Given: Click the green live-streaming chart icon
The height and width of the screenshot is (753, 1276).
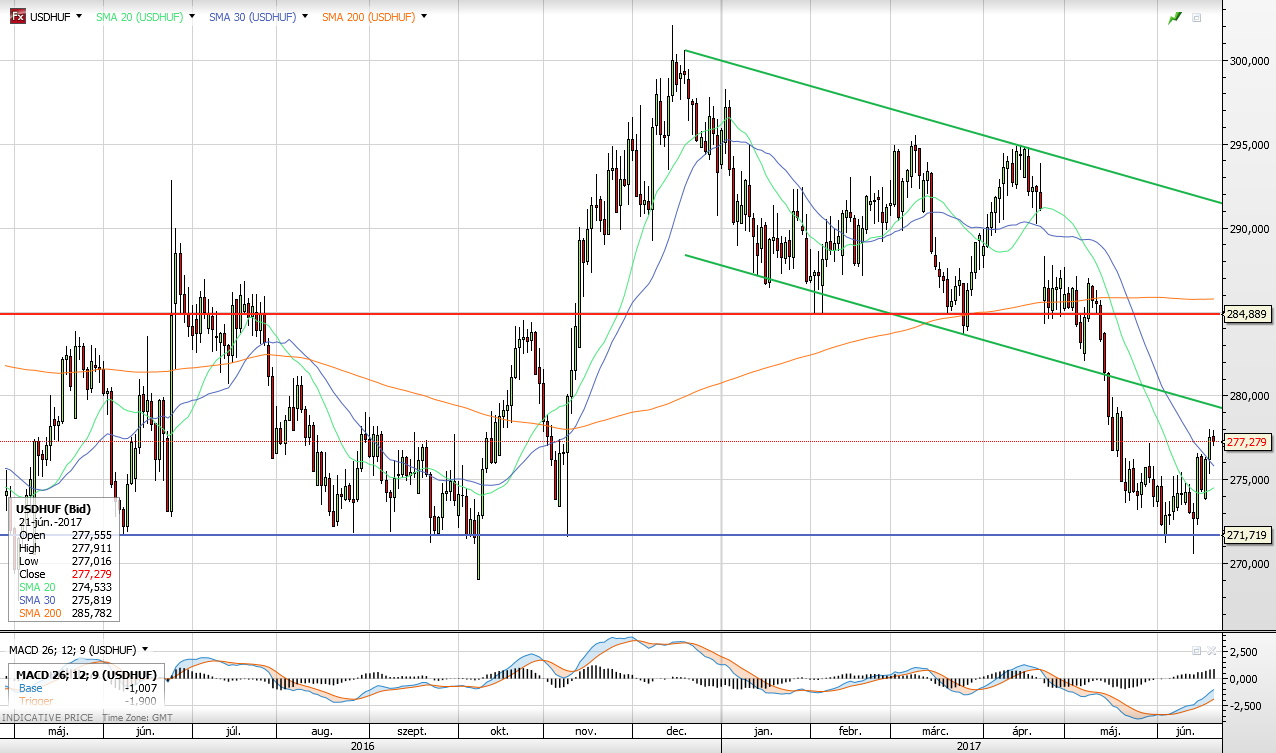Looking at the screenshot, I should [1174, 18].
